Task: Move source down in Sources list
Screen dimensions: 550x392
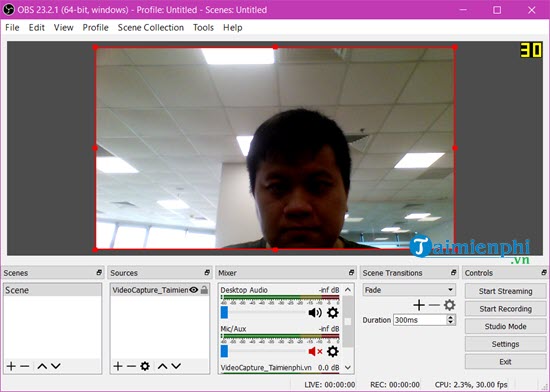Action: (x=176, y=366)
